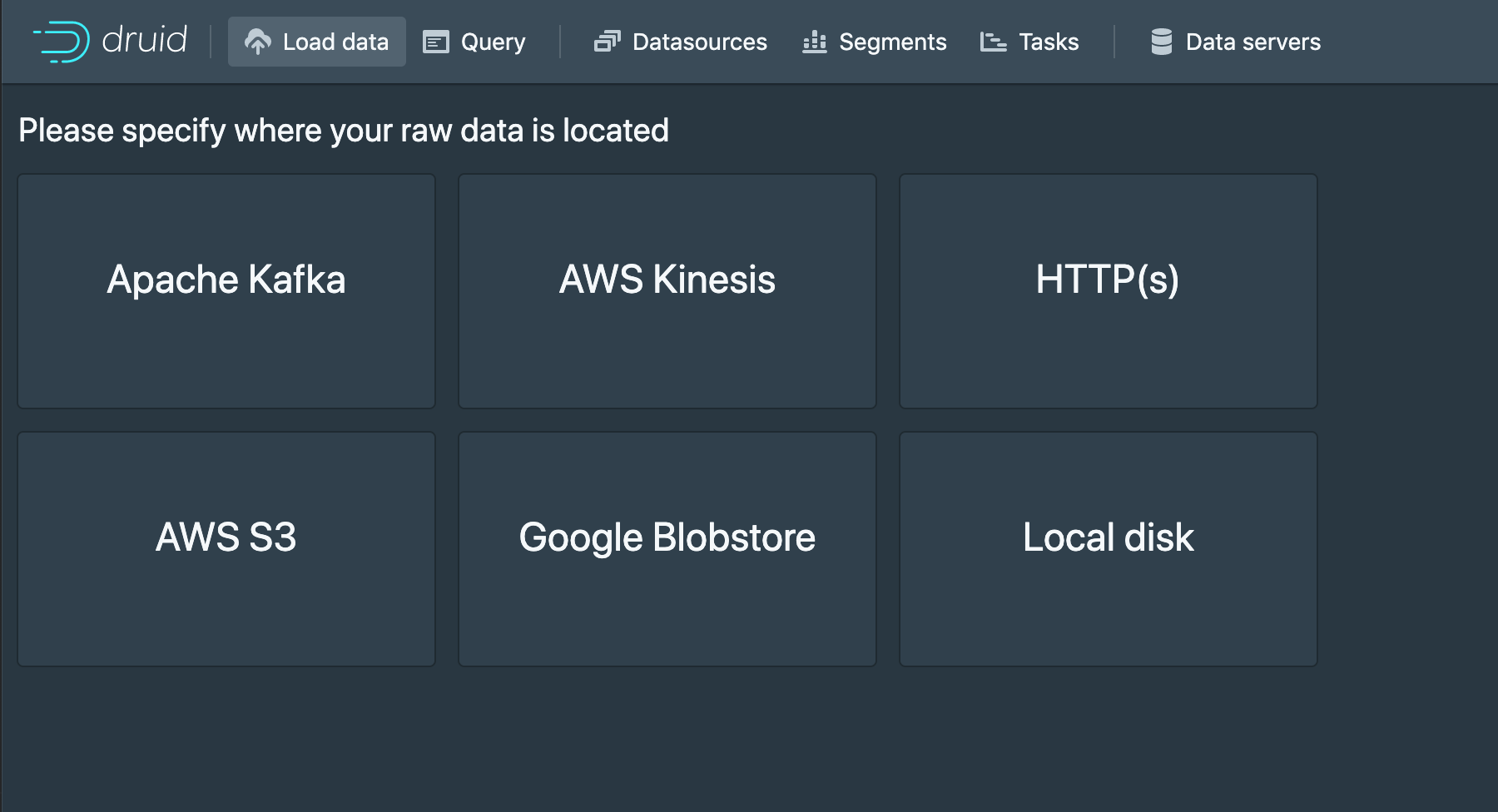1498x812 pixels.
Task: Navigate to the Tasks label
Action: pos(1049,42)
